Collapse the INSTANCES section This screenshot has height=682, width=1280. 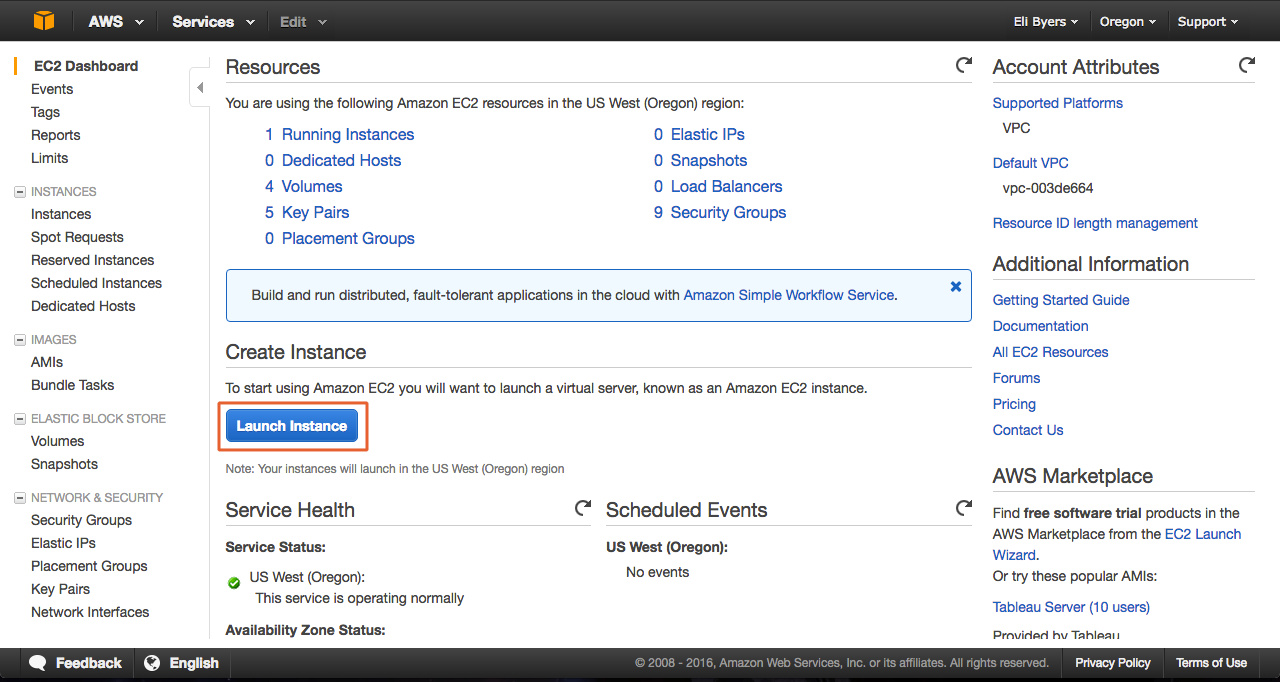coord(20,191)
